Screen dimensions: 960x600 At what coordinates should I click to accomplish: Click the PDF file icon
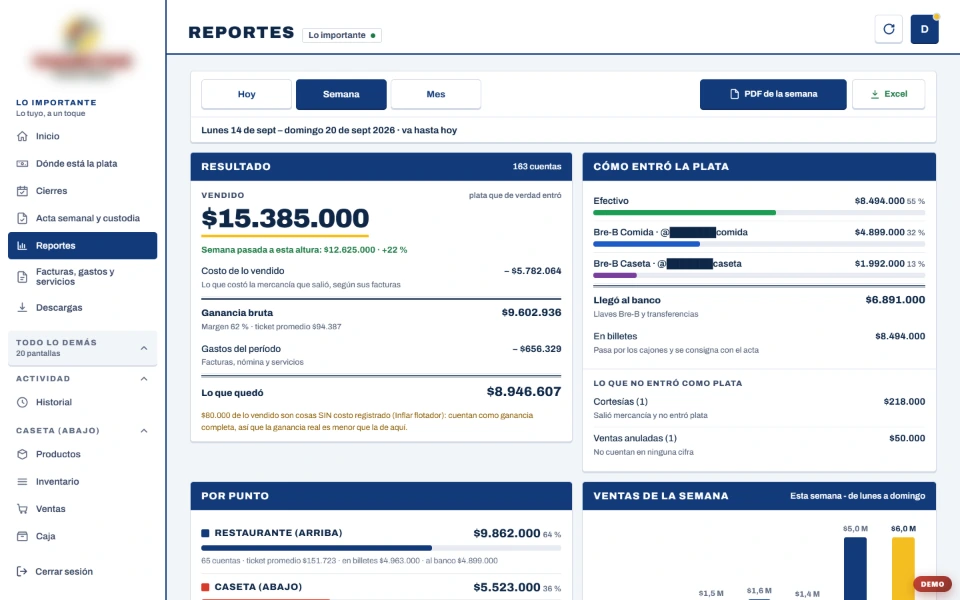tap(734, 94)
